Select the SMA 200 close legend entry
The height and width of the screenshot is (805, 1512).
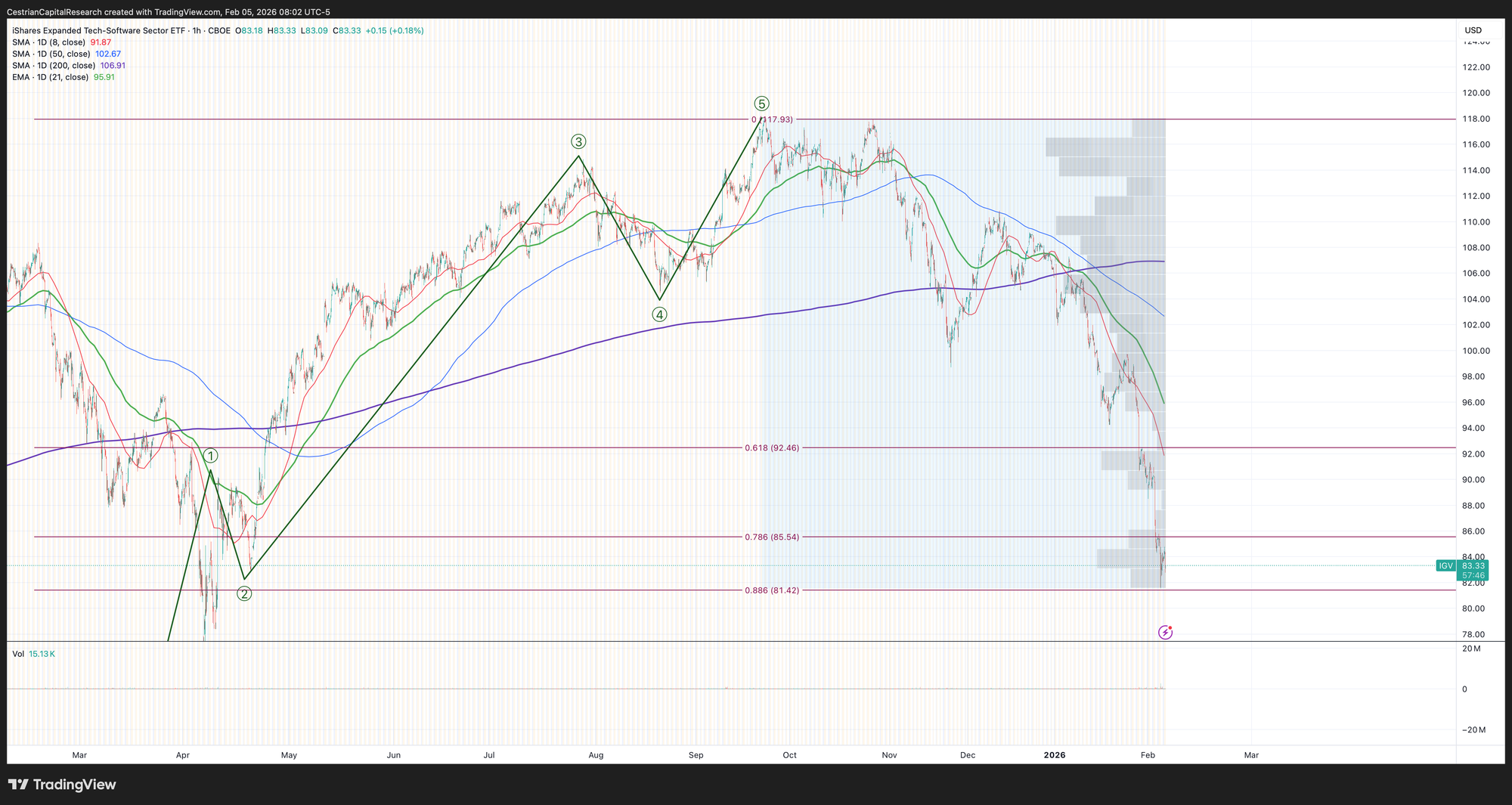(54, 66)
